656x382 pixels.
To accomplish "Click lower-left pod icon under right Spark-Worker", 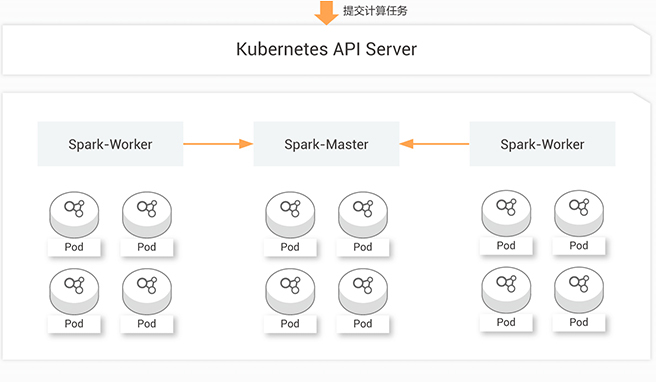I will [506, 290].
